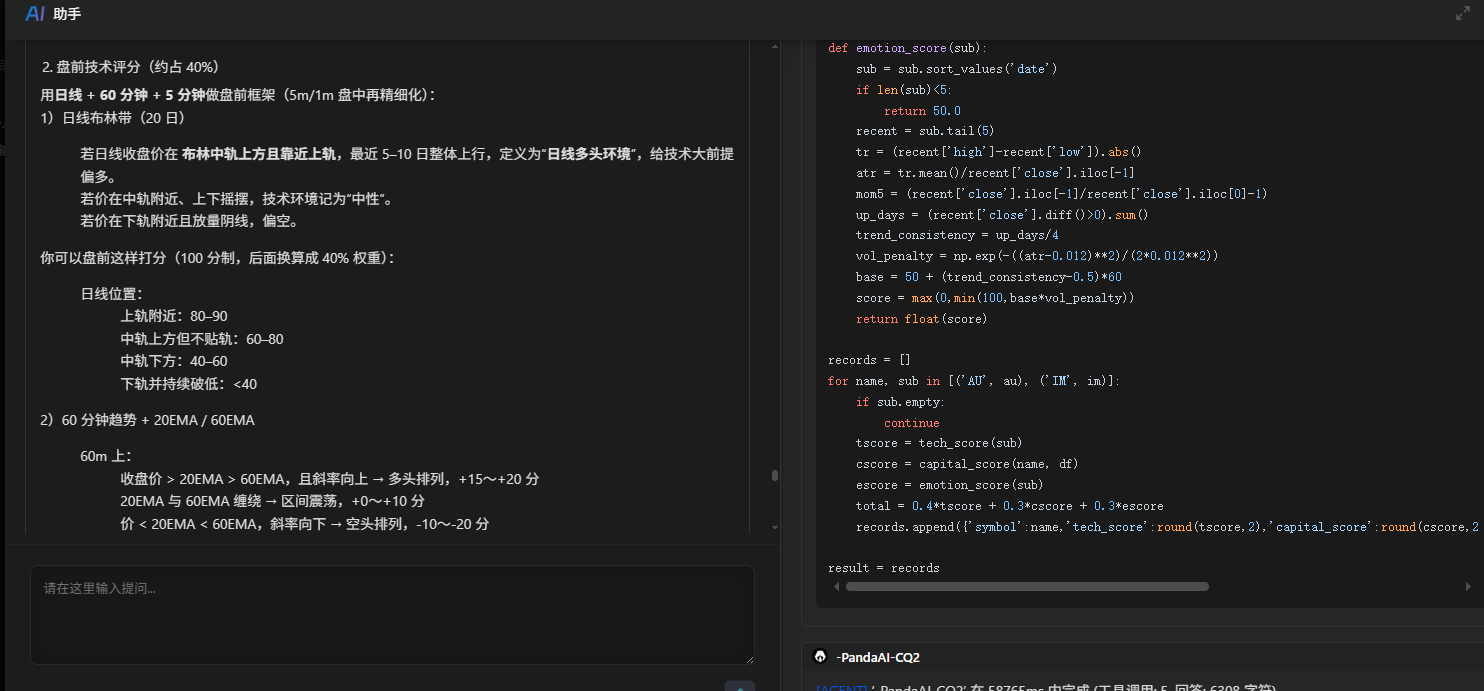The height and width of the screenshot is (691, 1484).
Task: Click the code line 'return 50.0'
Action: [x=922, y=111]
